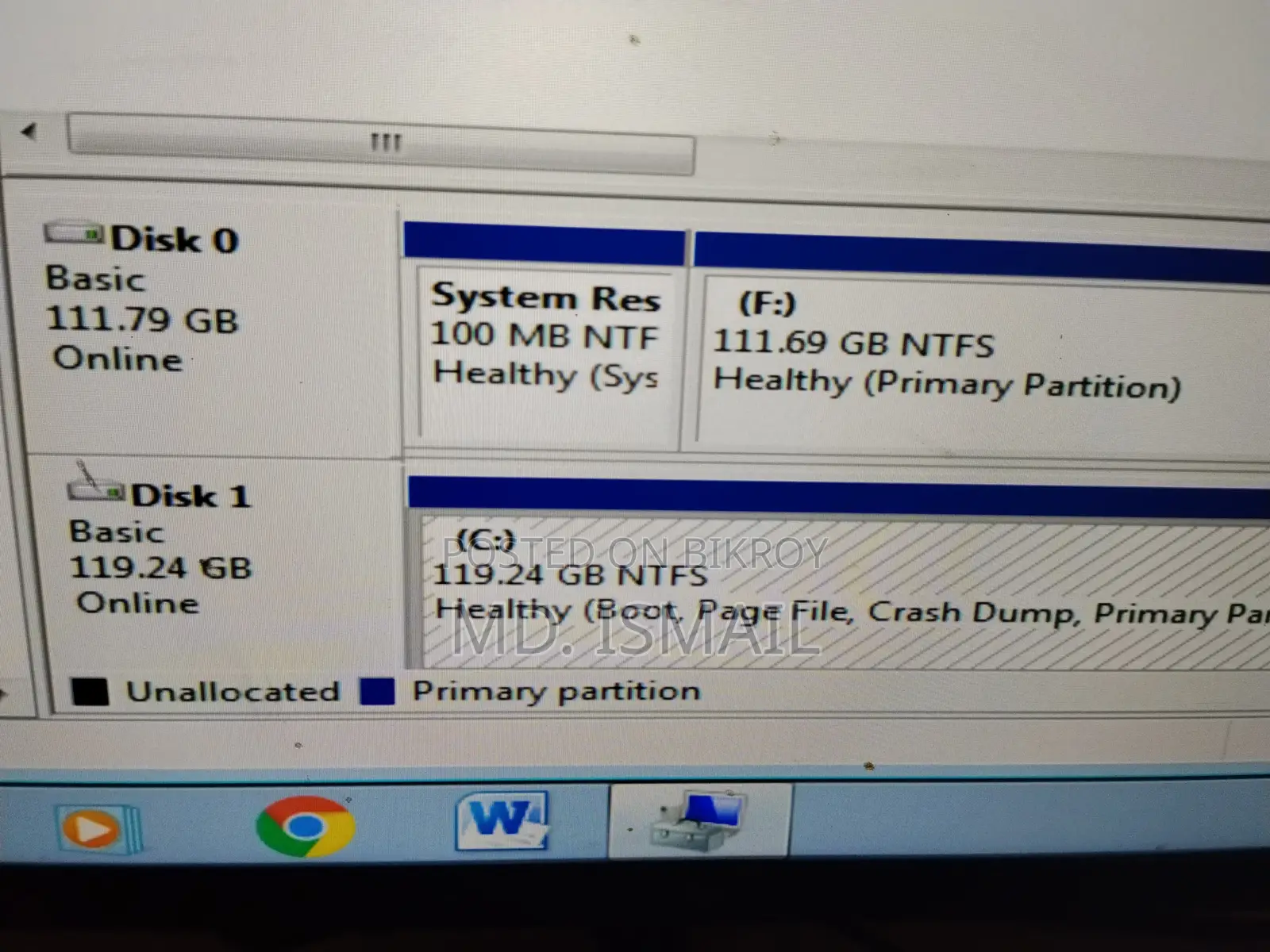Switch to Computer Management taskbar icon
Viewport: 1270px width, 952px height.
699,822
